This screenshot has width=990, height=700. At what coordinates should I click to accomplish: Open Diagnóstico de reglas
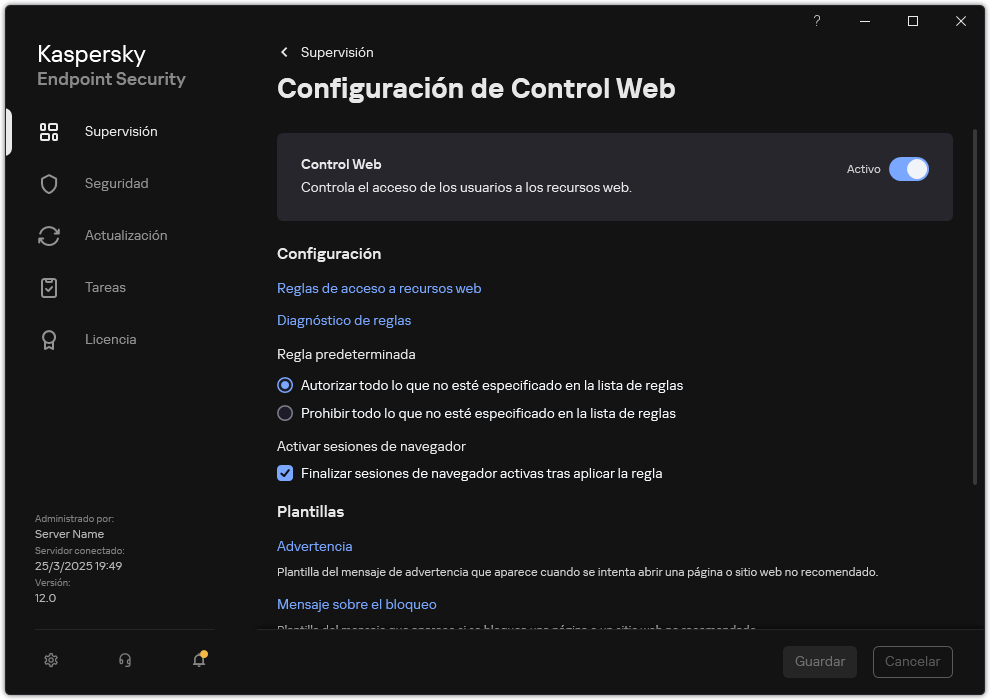coord(344,320)
